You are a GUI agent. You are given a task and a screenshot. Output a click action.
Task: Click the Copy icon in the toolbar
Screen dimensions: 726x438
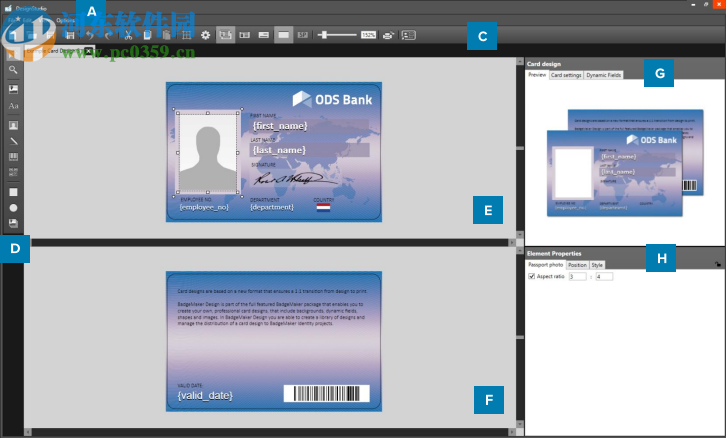[x=147, y=35]
